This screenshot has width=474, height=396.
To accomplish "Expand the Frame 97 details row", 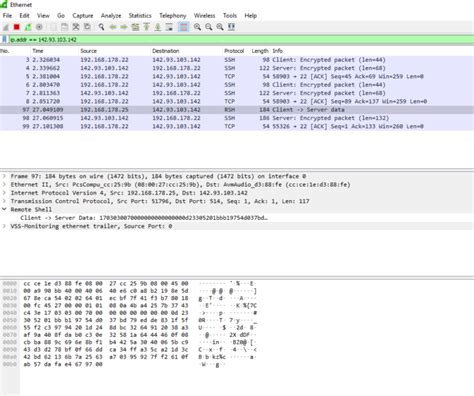I will pos(4,176).
